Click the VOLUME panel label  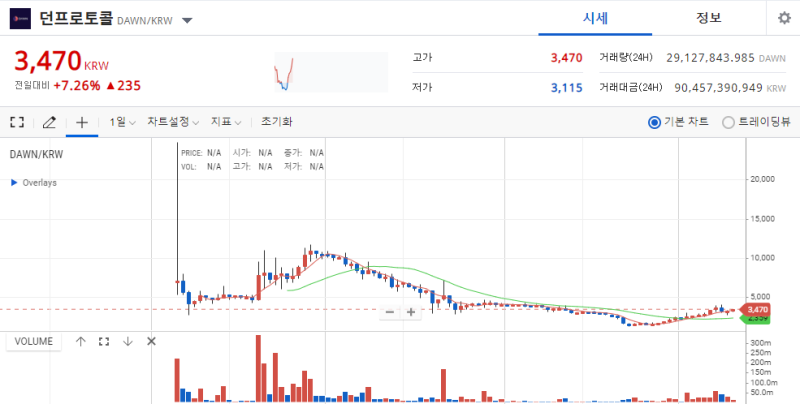34,341
